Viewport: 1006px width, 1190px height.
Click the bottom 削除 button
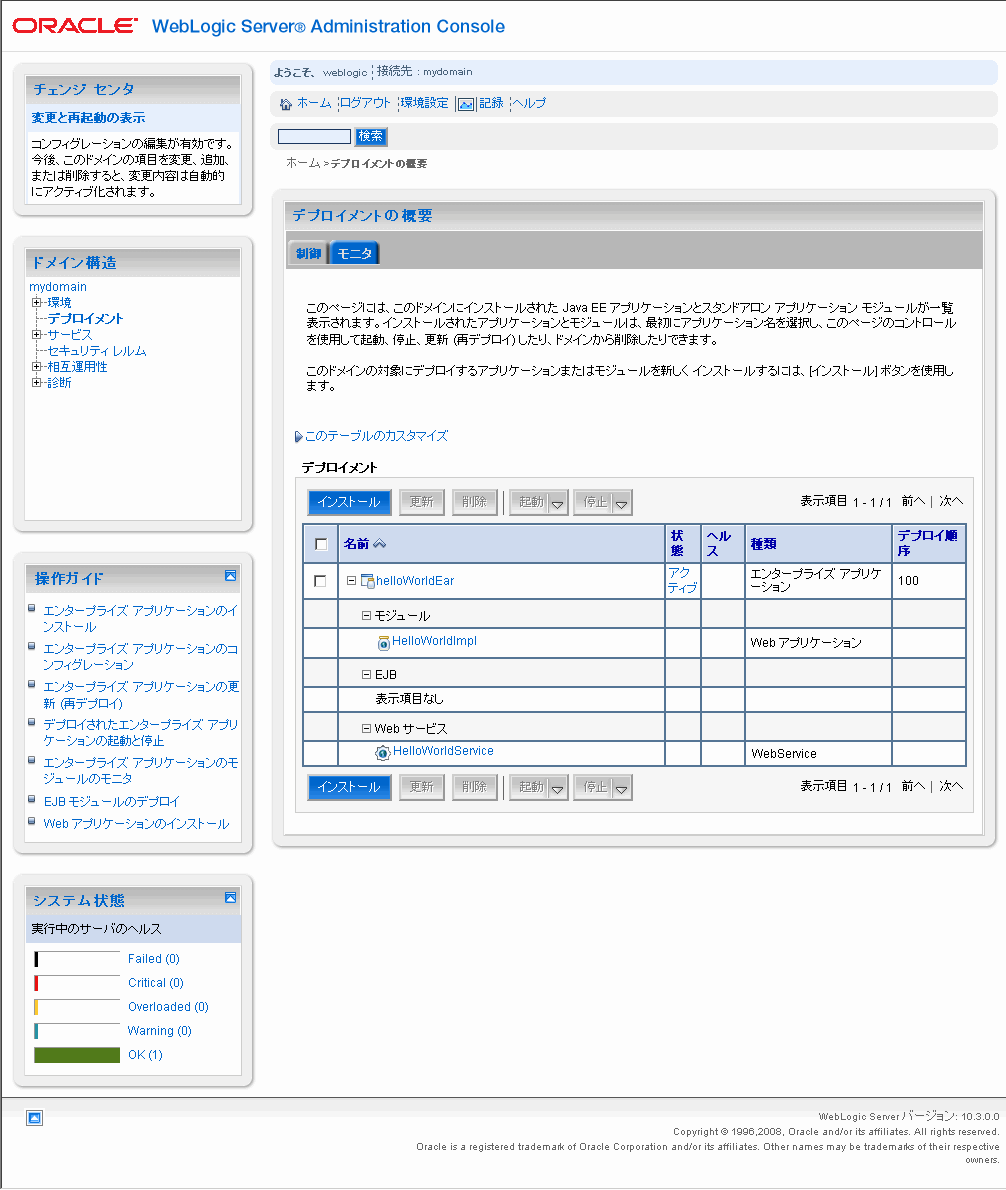474,787
